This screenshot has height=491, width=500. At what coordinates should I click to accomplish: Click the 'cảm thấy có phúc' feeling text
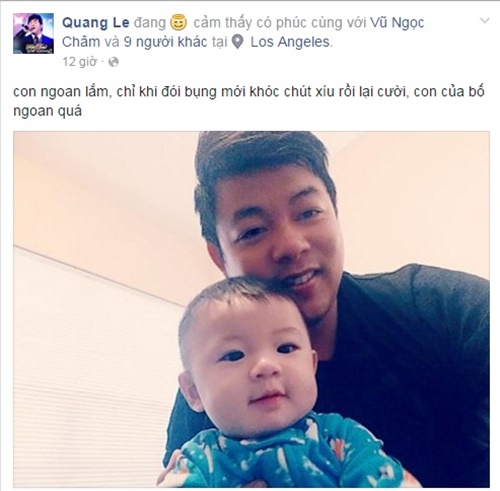(x=250, y=23)
